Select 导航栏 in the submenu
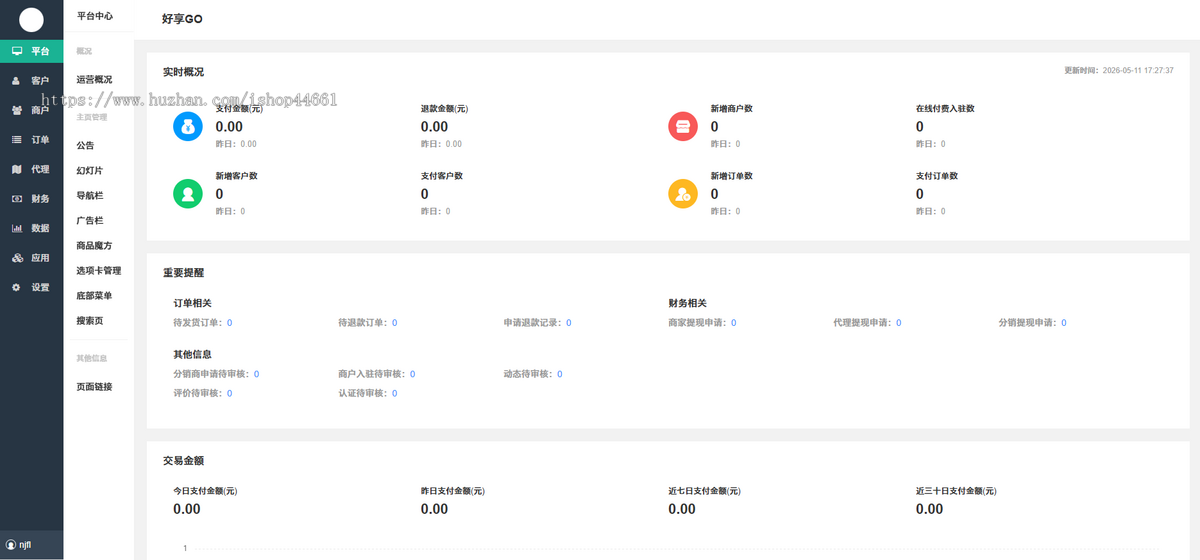1200x560 pixels. (90, 195)
